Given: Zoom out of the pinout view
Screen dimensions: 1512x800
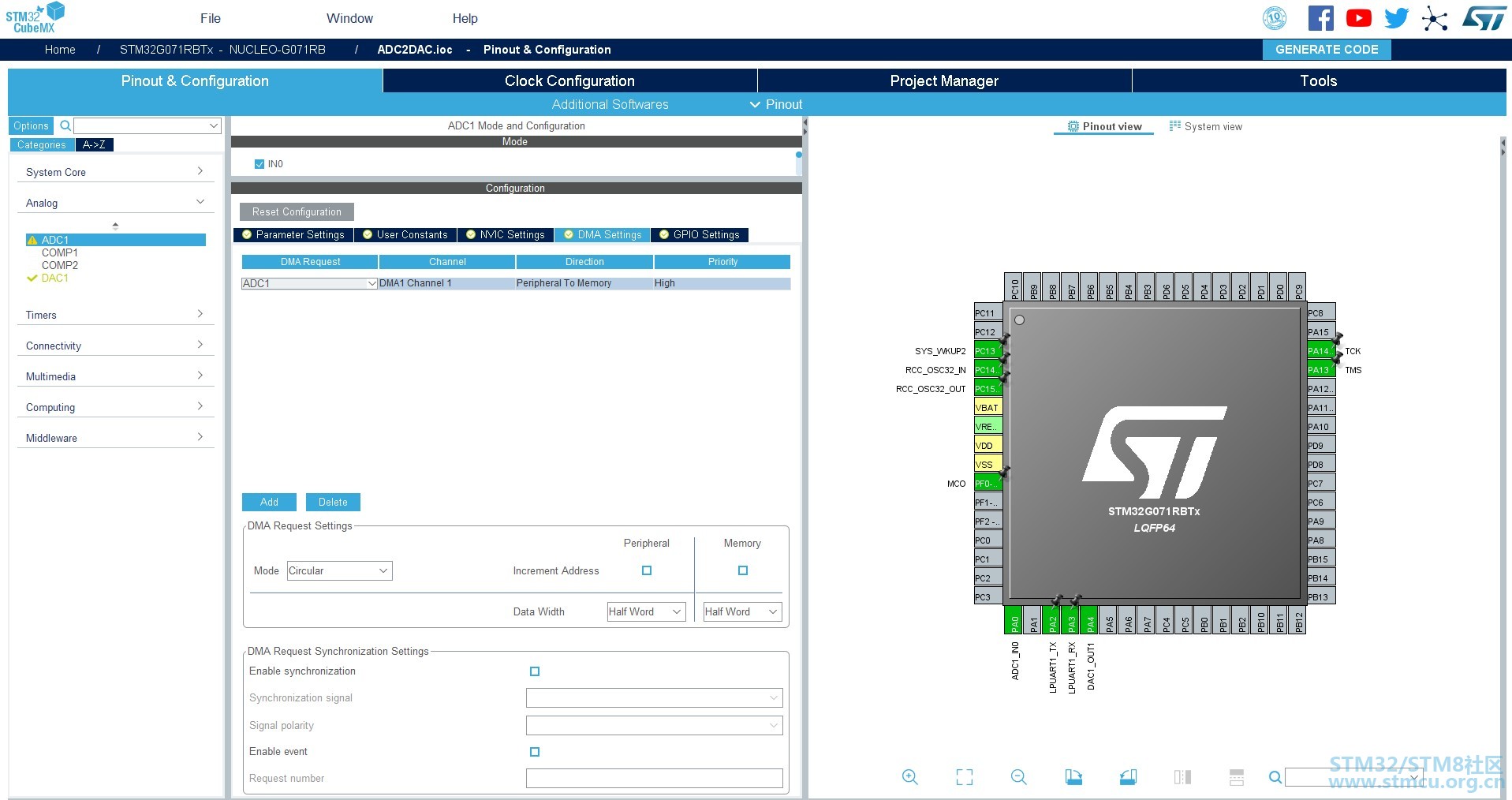Looking at the screenshot, I should pos(1019,777).
